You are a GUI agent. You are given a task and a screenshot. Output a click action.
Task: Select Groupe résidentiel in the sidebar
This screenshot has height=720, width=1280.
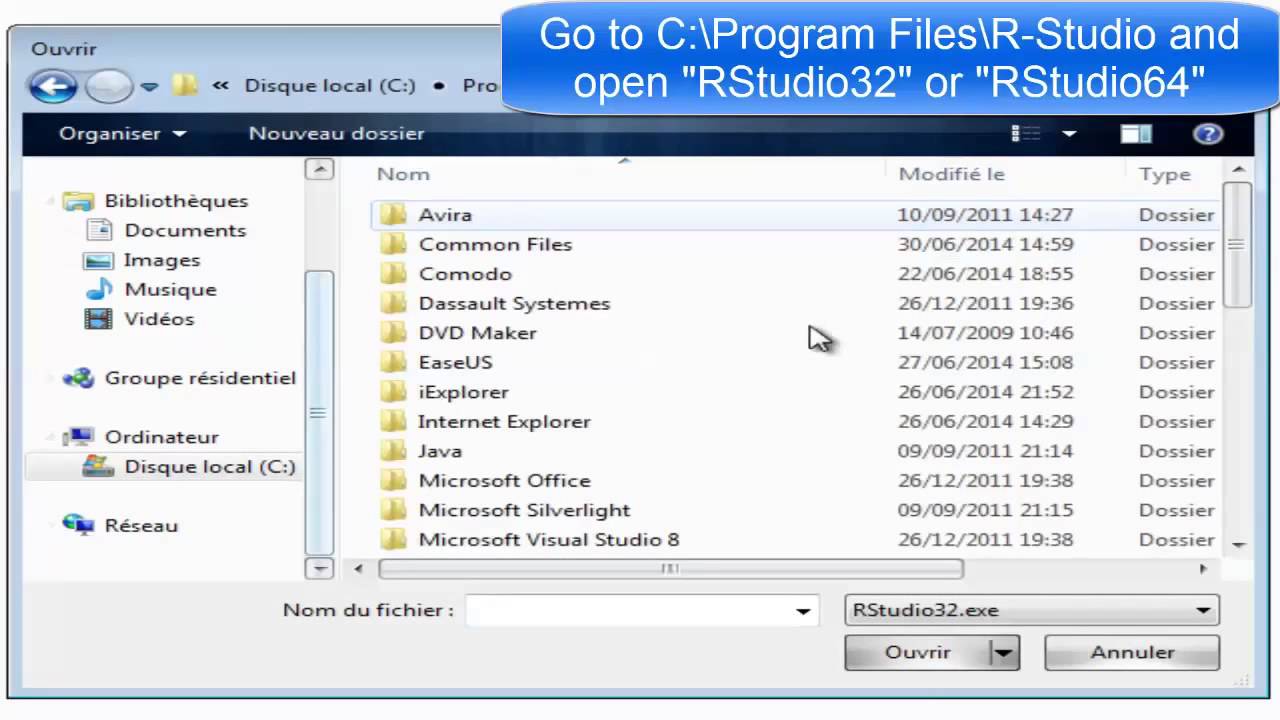click(x=200, y=378)
